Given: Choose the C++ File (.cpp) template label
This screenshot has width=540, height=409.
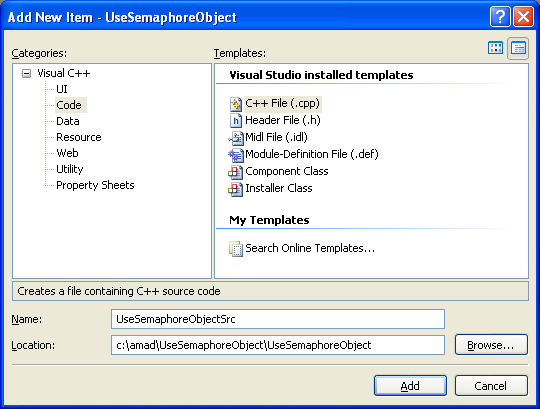Looking at the screenshot, I should point(283,104).
